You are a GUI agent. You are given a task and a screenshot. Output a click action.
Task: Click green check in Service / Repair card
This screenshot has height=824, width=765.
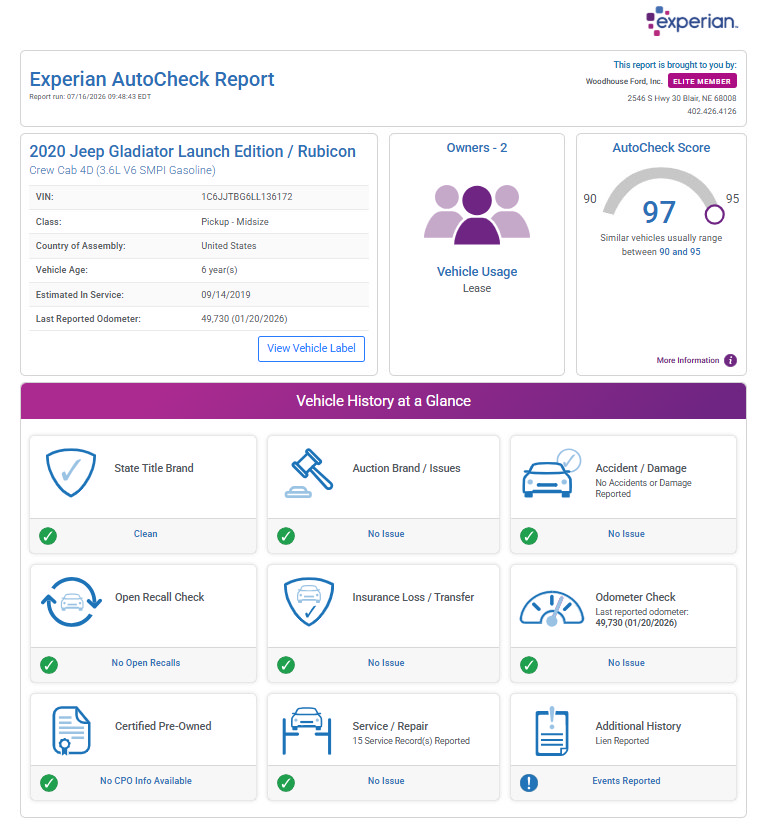click(286, 783)
